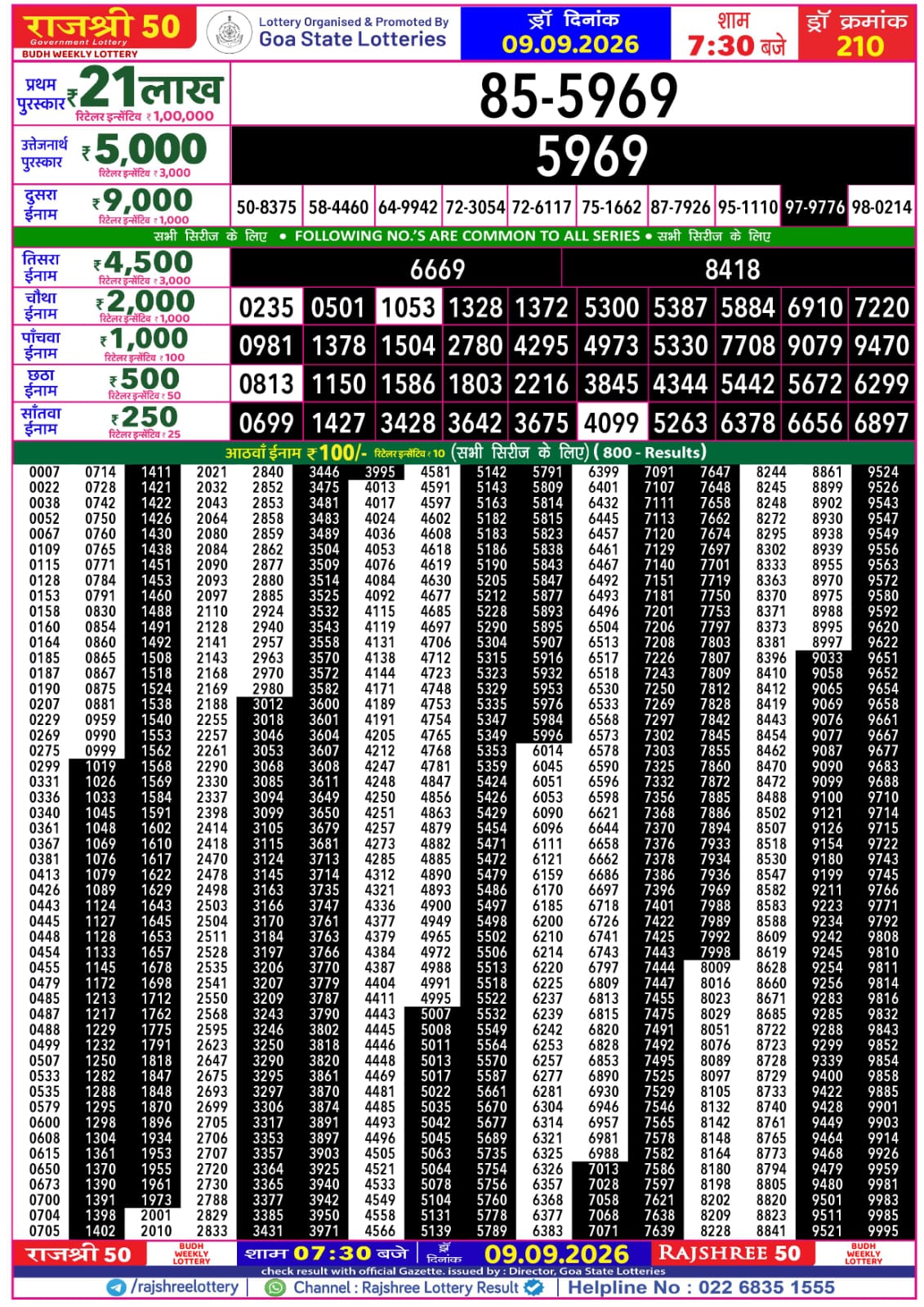Click draw number 210
Viewport: 924px width, 1307px height.
tap(859, 47)
